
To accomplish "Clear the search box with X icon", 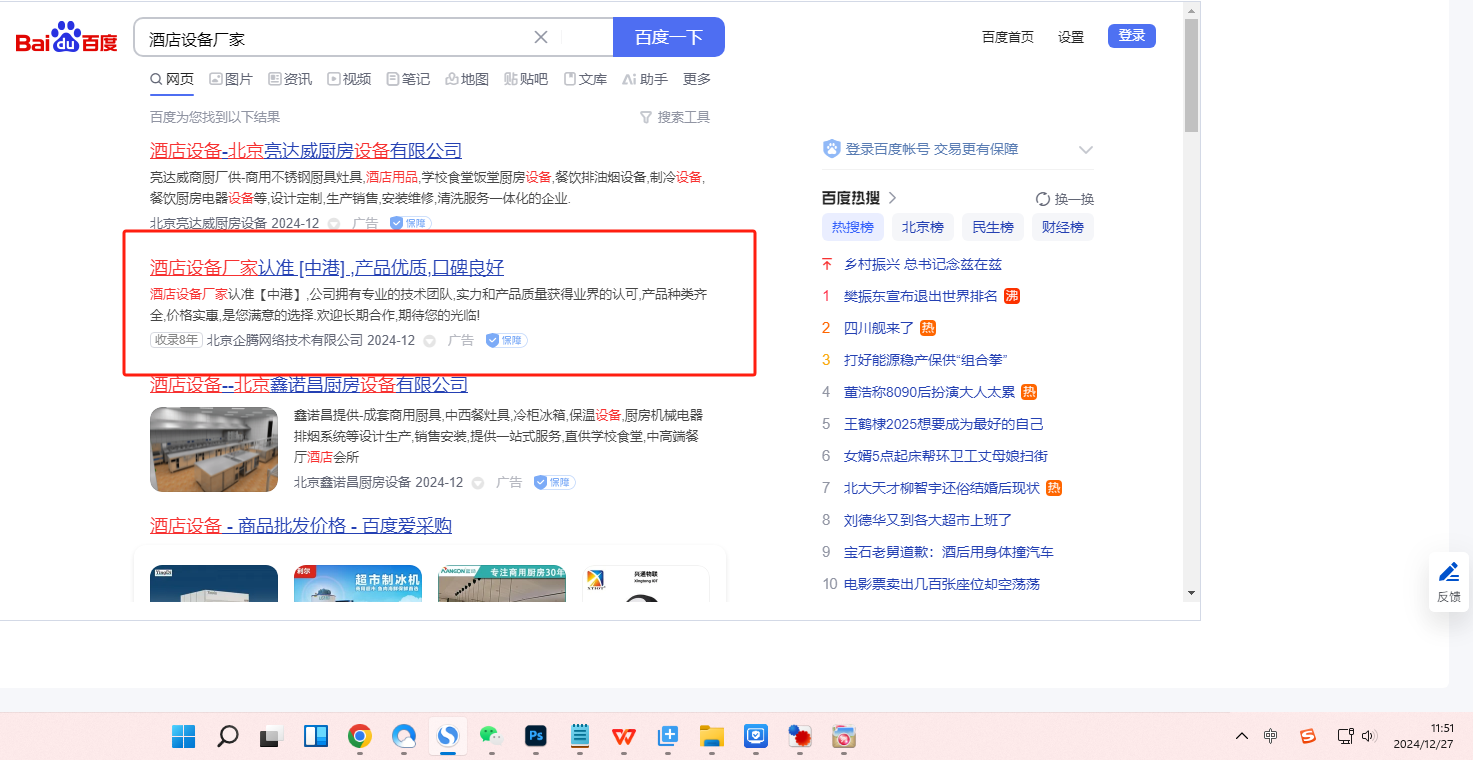I will click(541, 37).
